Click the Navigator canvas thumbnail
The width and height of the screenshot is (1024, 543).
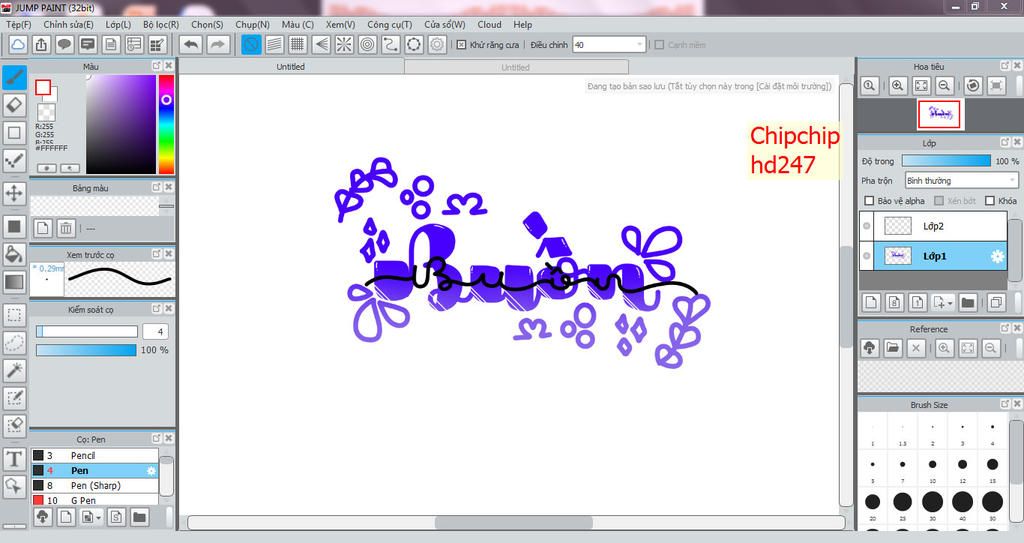pos(939,114)
